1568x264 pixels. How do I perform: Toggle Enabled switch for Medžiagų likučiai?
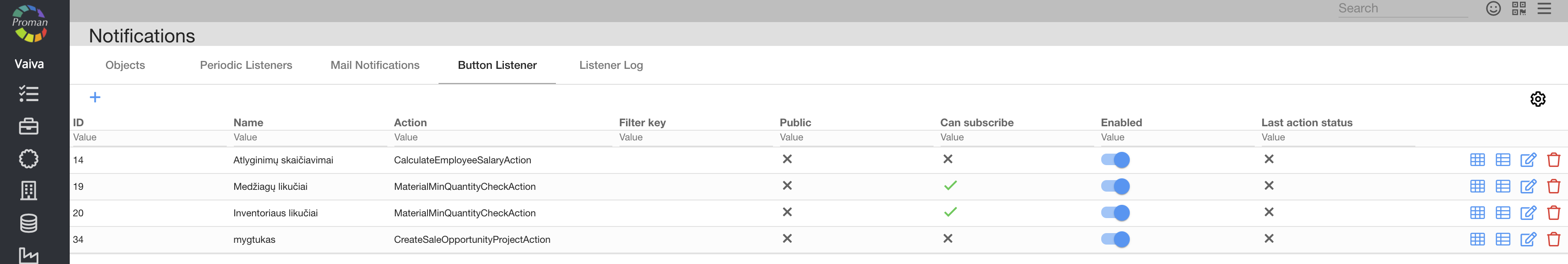point(1115,186)
